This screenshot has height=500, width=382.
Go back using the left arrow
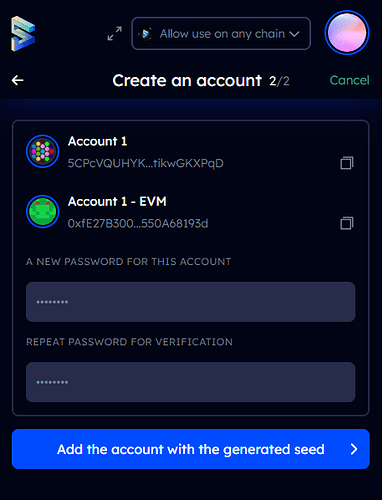17,80
